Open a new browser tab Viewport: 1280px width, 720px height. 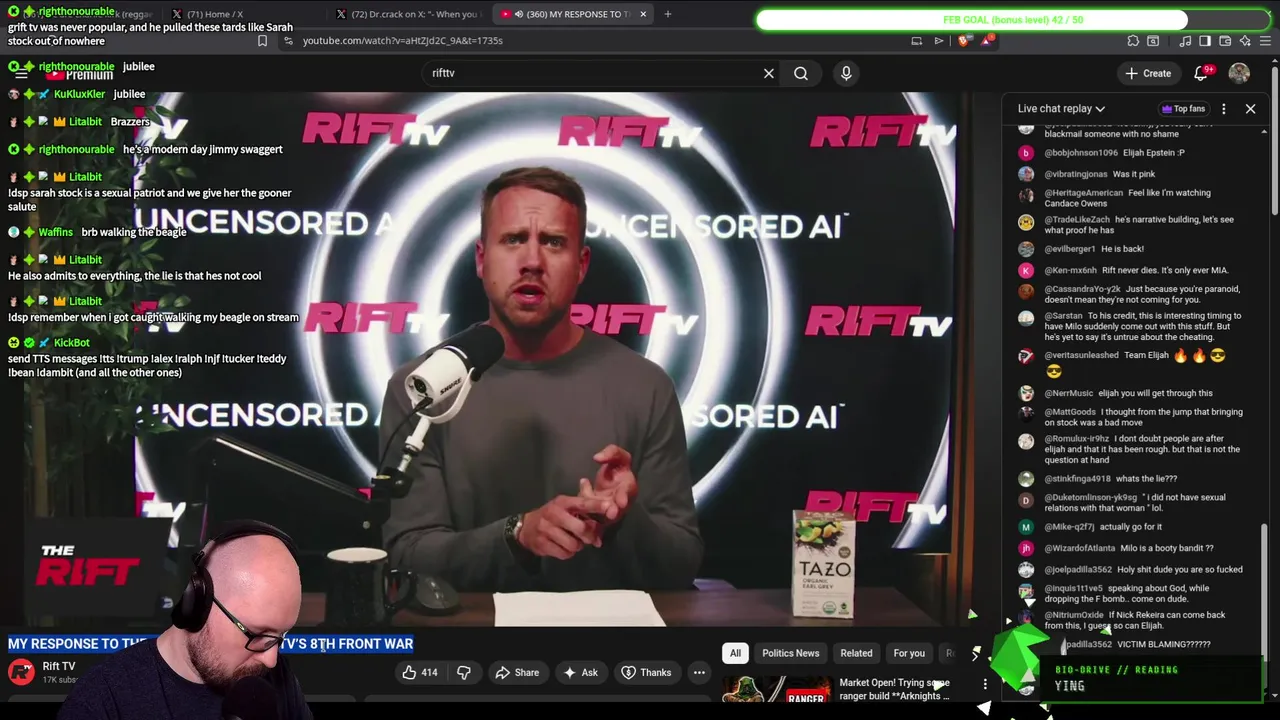tap(668, 14)
